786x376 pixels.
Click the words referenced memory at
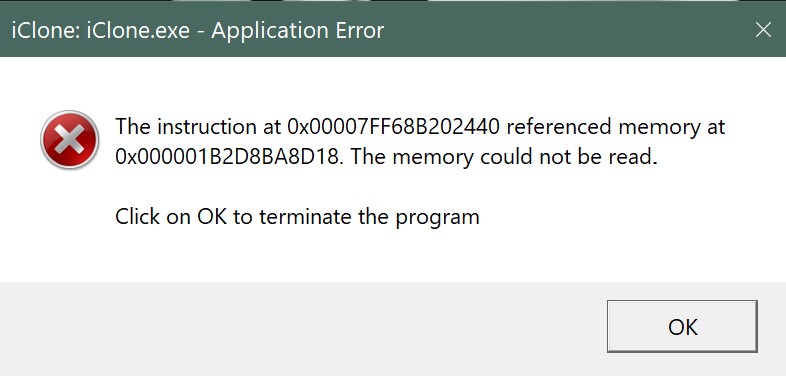point(616,126)
